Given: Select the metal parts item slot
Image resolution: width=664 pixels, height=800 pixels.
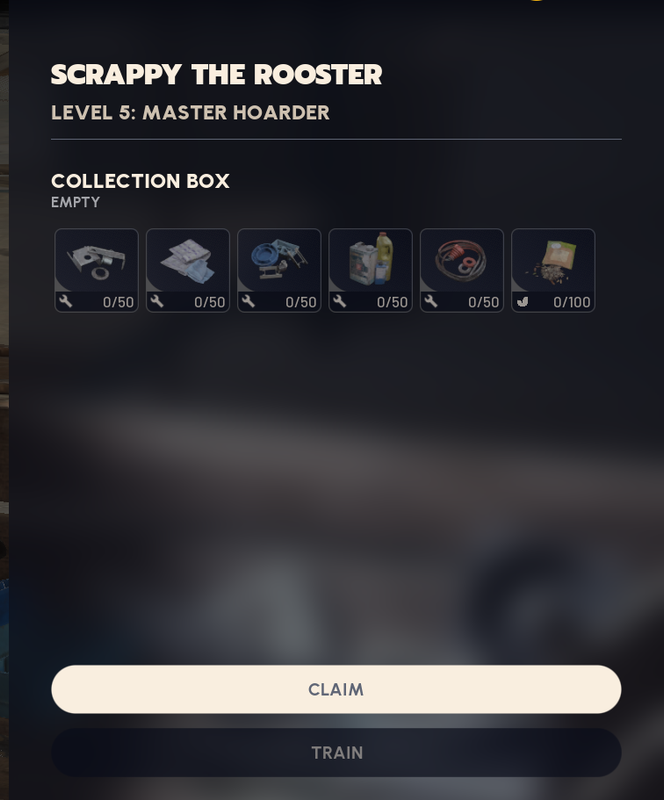Looking at the screenshot, I should tap(96, 270).
